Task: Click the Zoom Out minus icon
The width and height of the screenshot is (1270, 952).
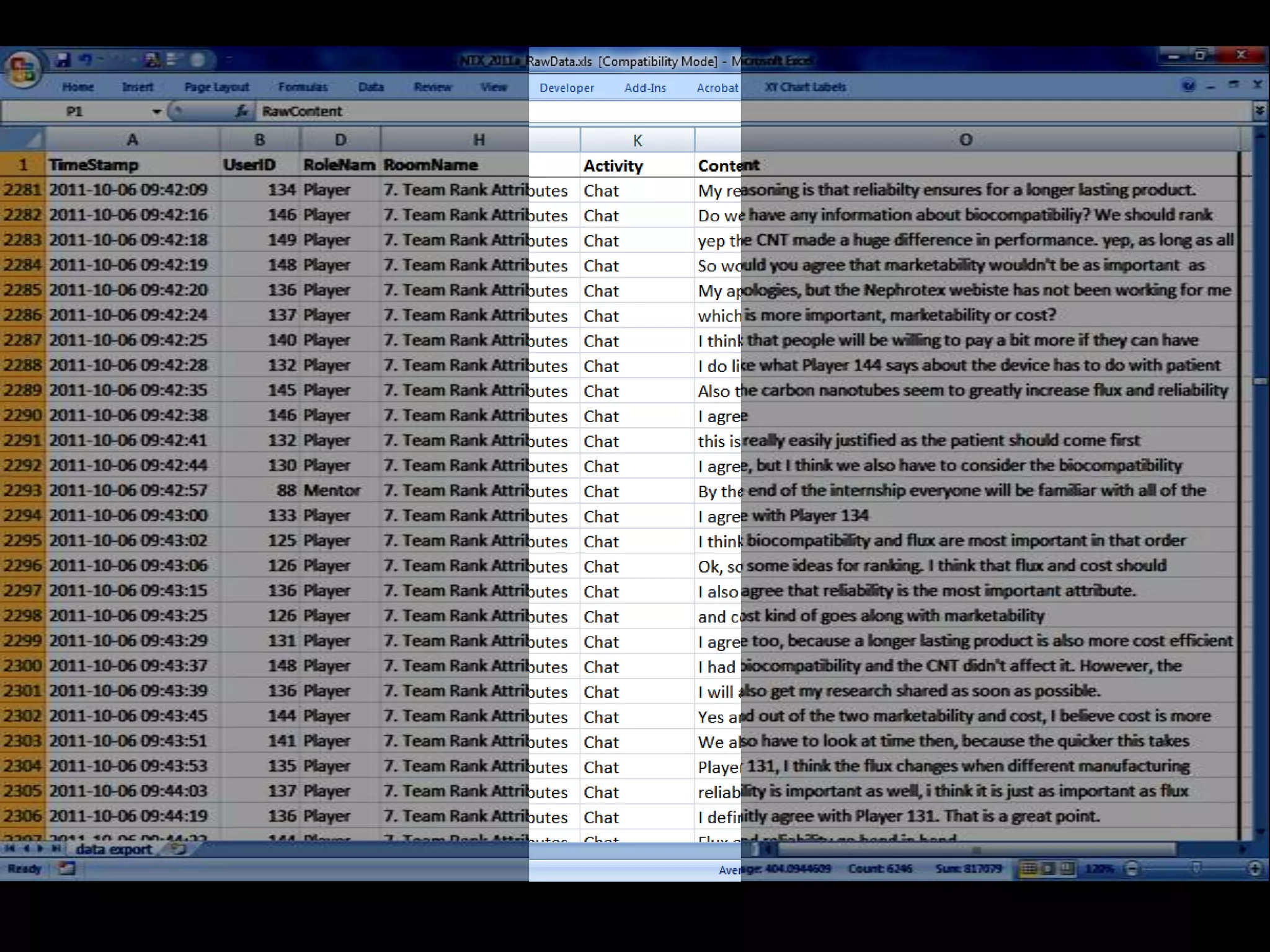Action: (x=1132, y=868)
